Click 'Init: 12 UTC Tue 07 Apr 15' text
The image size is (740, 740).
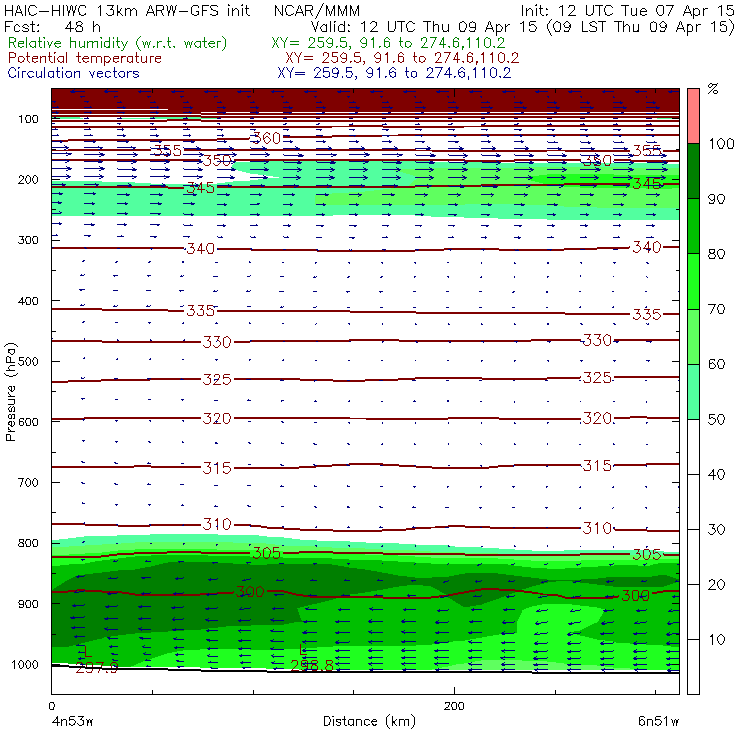click(627, 11)
